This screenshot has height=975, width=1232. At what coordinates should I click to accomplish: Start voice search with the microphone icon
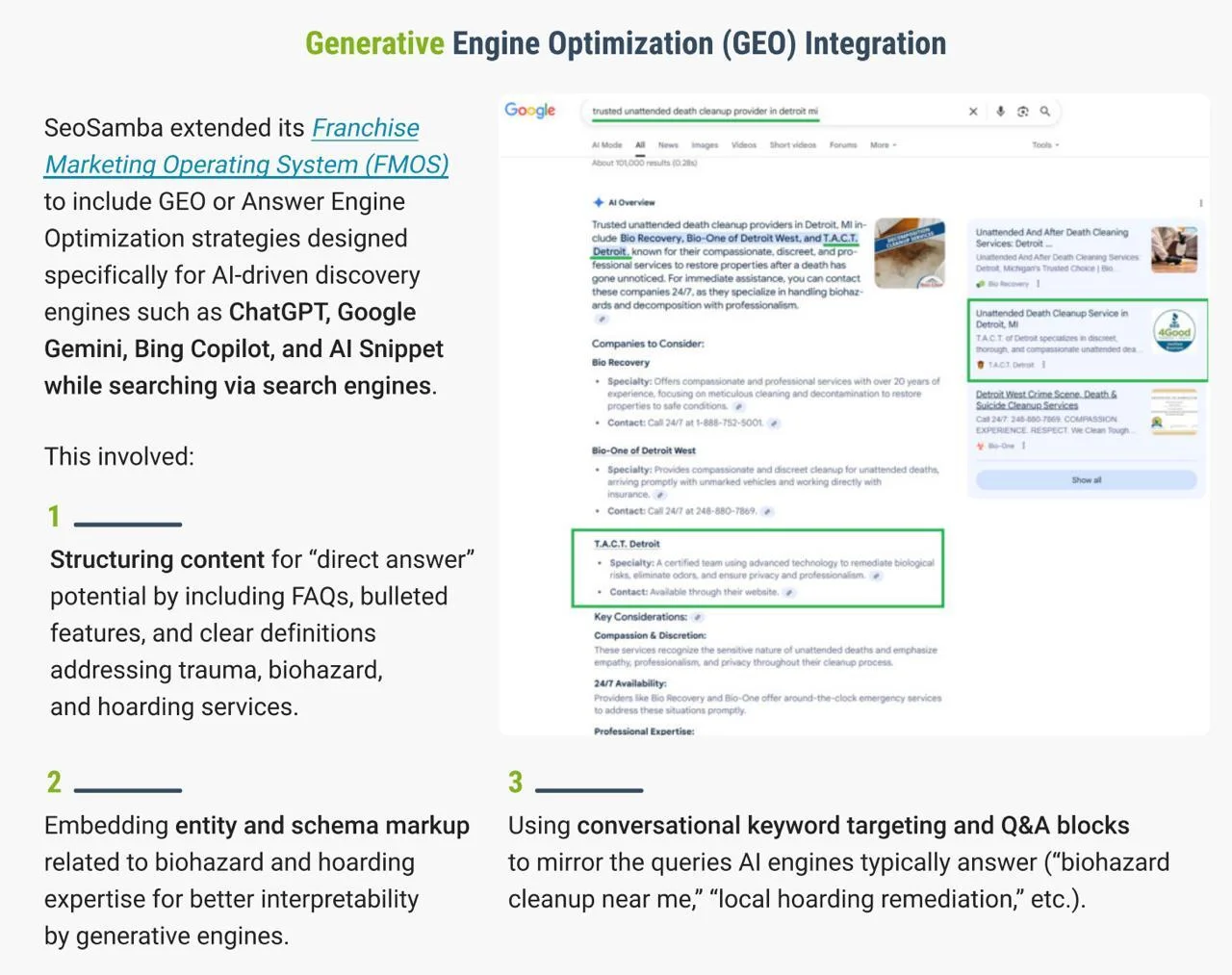point(1000,112)
